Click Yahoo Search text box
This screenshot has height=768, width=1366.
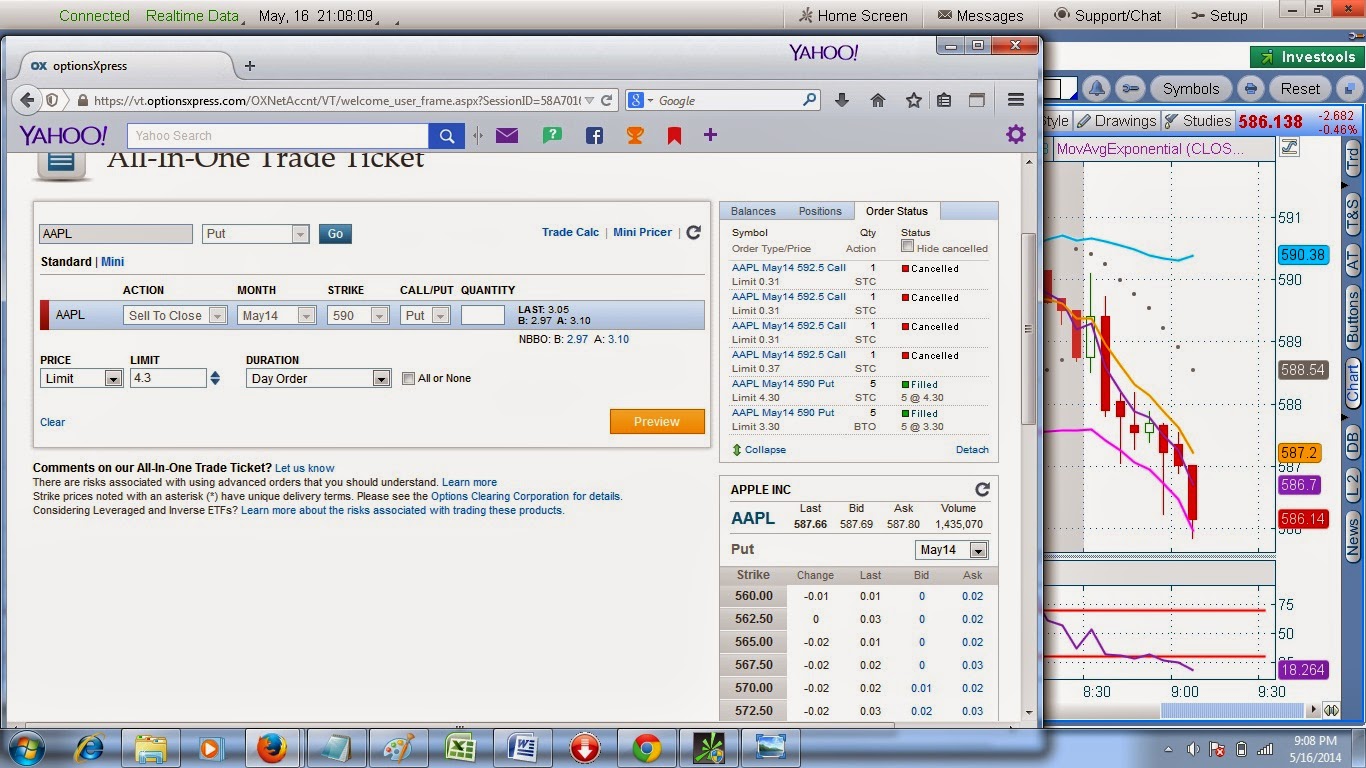278,136
